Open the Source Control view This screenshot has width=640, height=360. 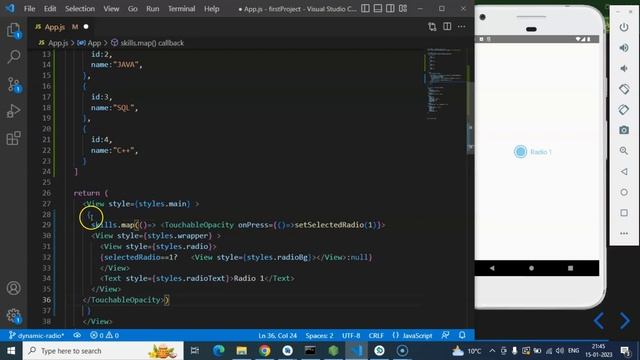tap(13, 84)
